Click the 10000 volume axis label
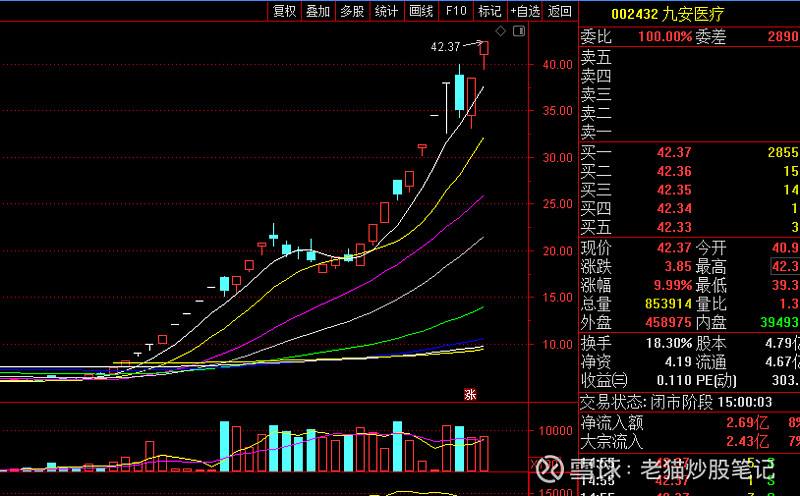Viewport: 800px width, 496px height. (556, 431)
